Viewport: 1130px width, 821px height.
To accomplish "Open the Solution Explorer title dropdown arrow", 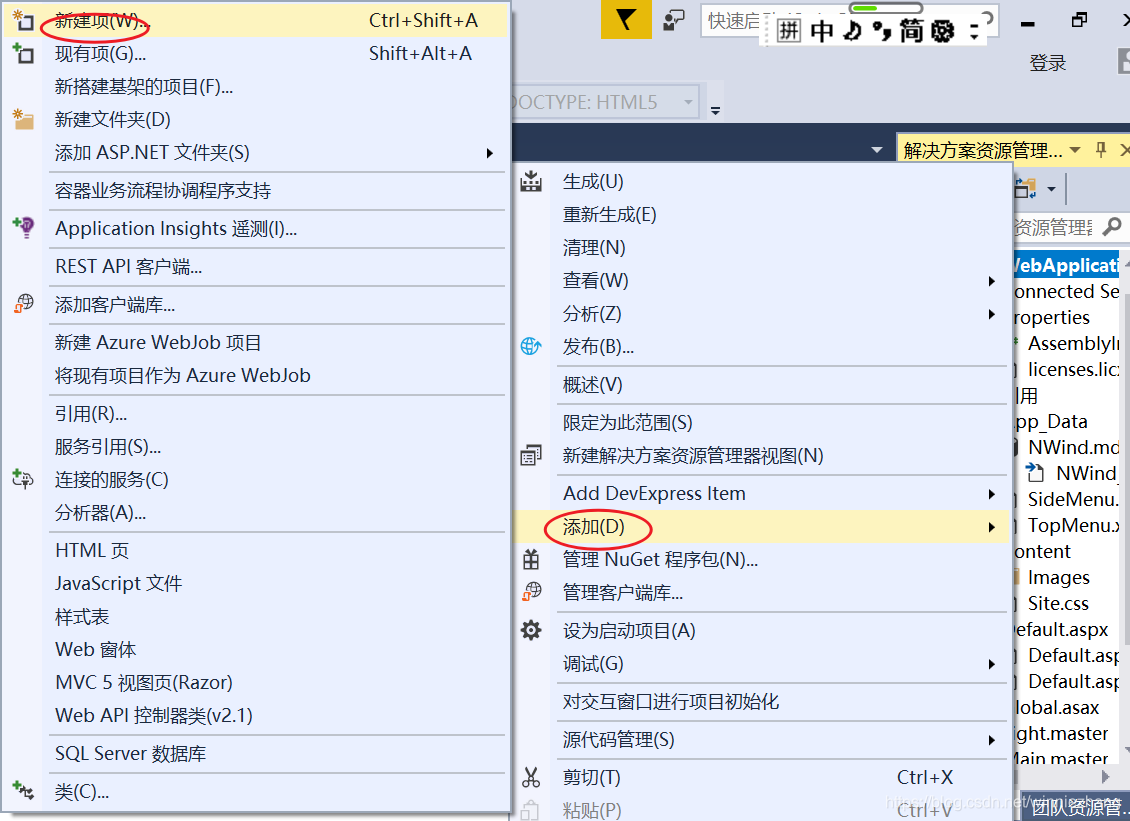I will tap(1075, 150).
